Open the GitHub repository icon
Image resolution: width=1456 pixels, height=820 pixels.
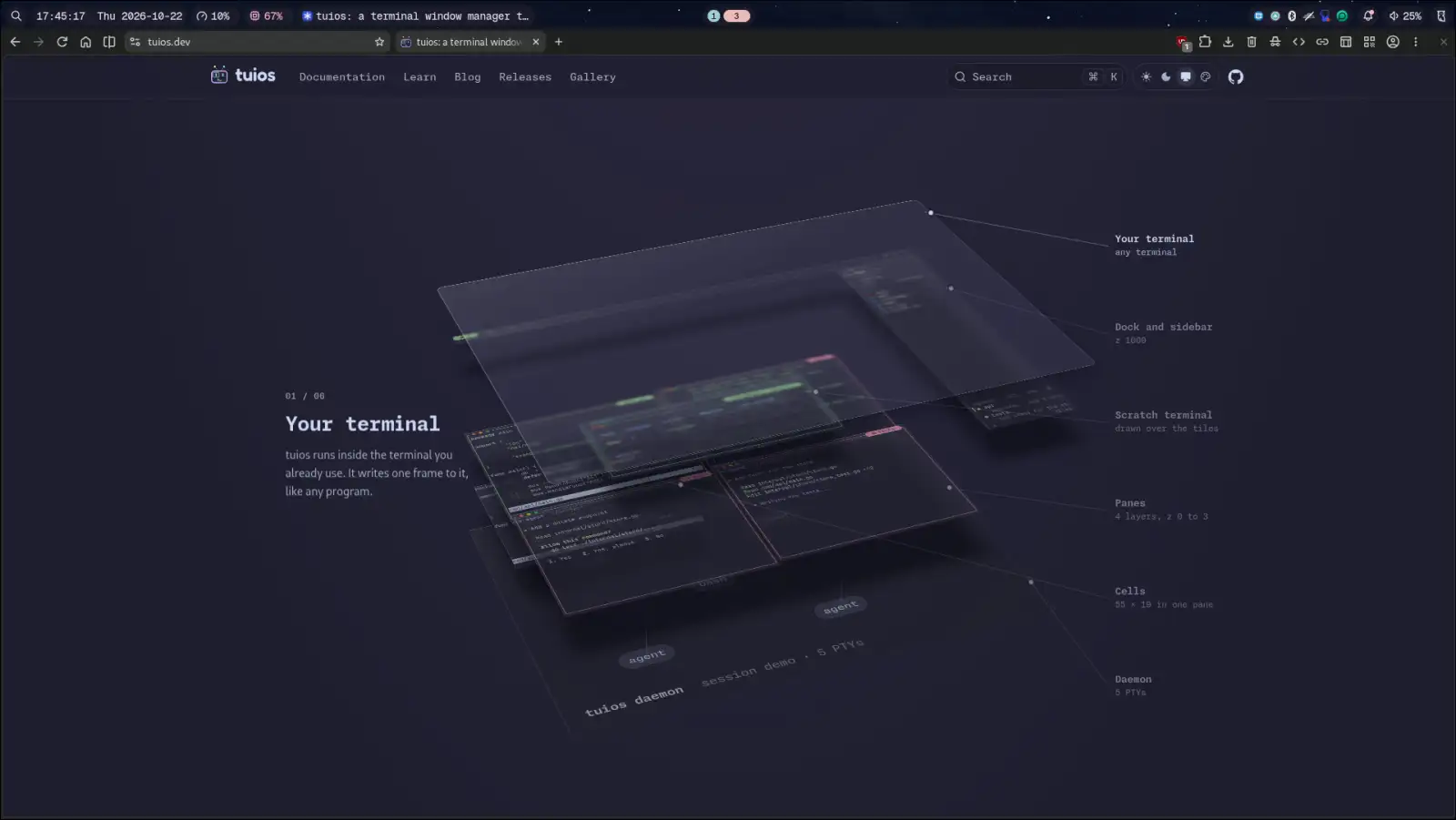point(1235,76)
